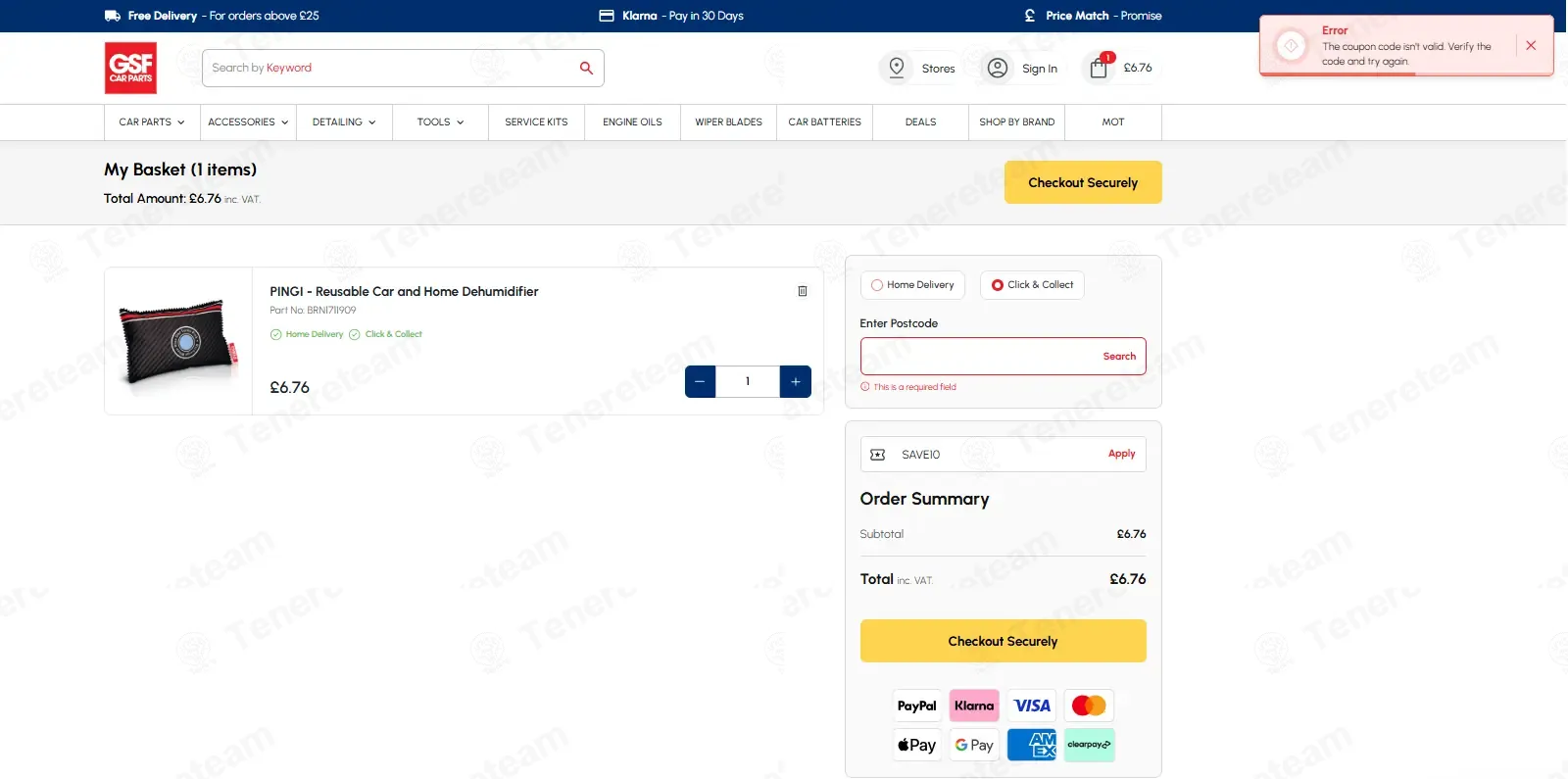The image size is (1568, 779).
Task: Decrease quantity with minus button
Action: tap(700, 381)
